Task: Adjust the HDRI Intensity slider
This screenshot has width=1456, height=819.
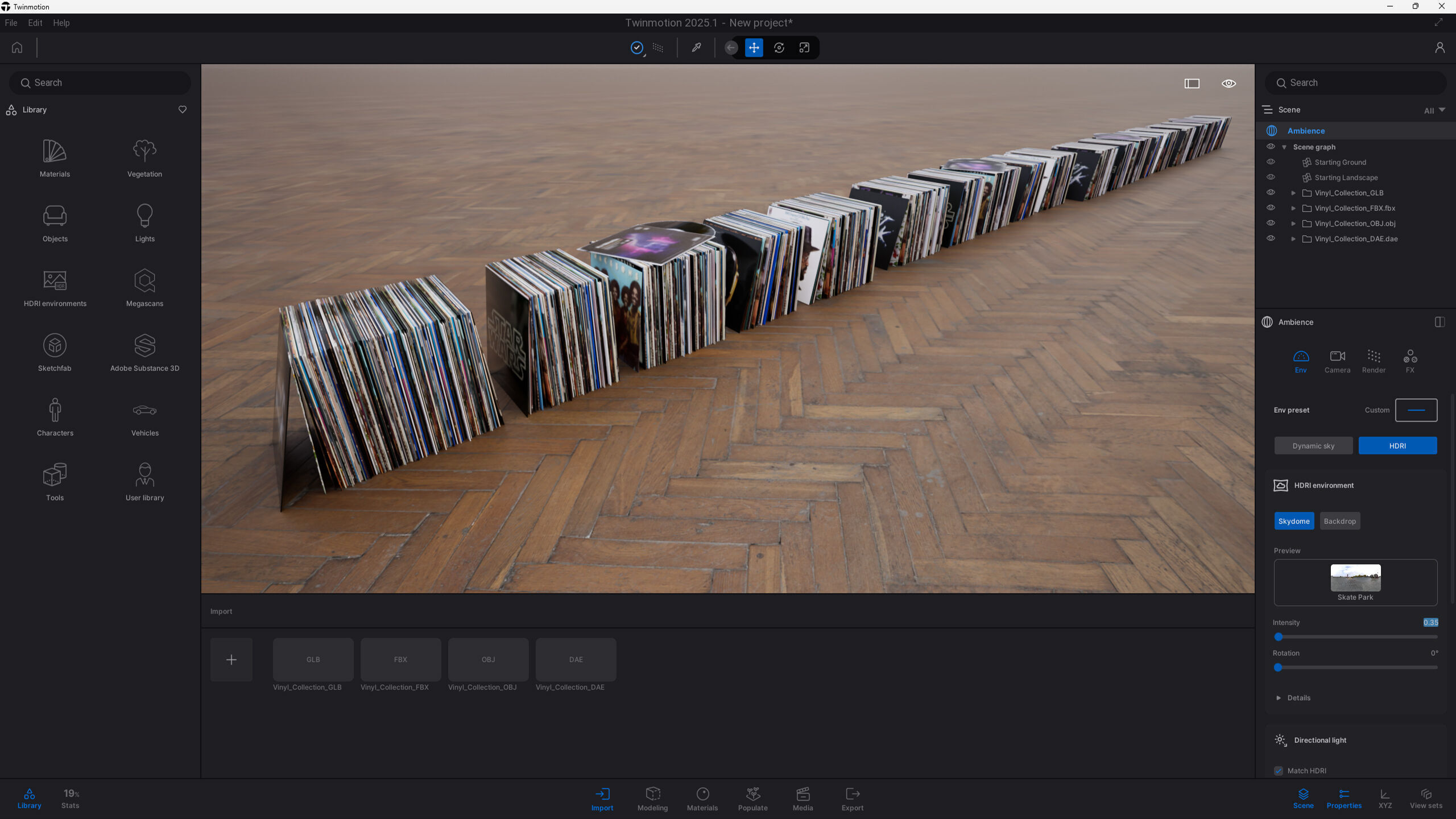Action: point(1355,637)
